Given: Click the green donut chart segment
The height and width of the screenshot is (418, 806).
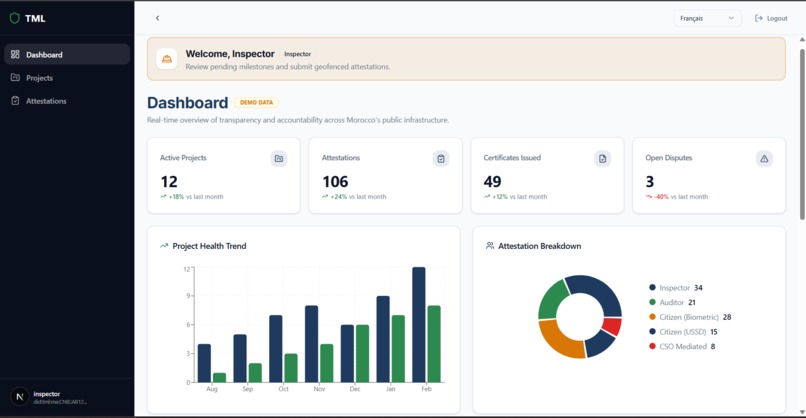Looking at the screenshot, I should pos(551,299).
